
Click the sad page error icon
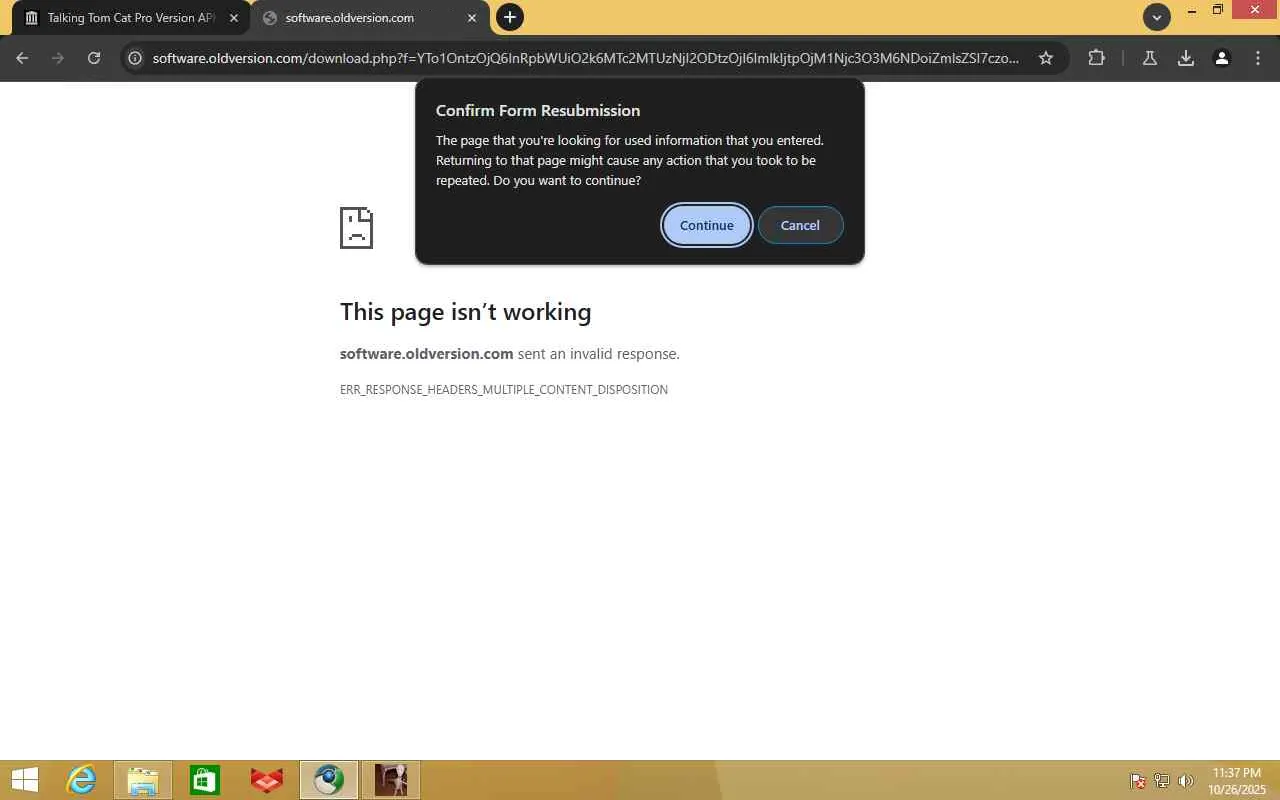356,228
